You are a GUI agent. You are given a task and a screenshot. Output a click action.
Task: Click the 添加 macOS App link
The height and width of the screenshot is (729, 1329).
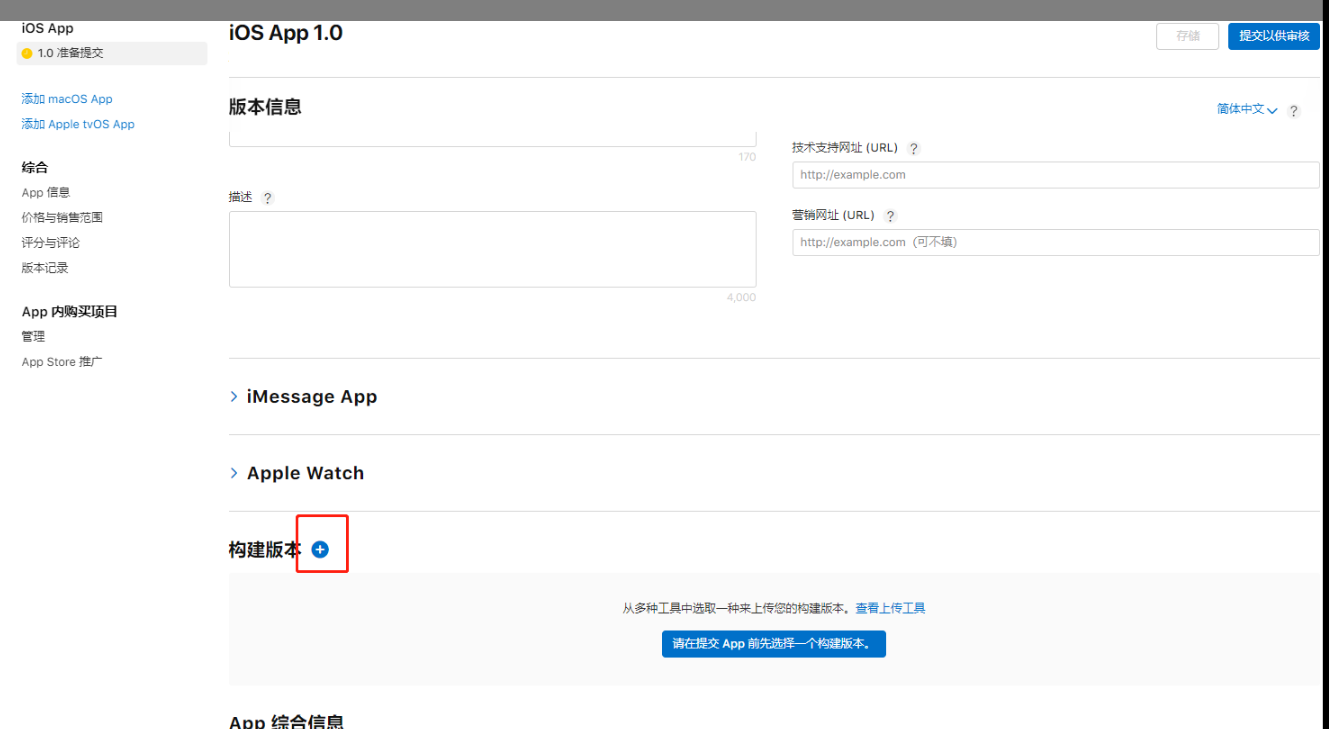(x=67, y=99)
